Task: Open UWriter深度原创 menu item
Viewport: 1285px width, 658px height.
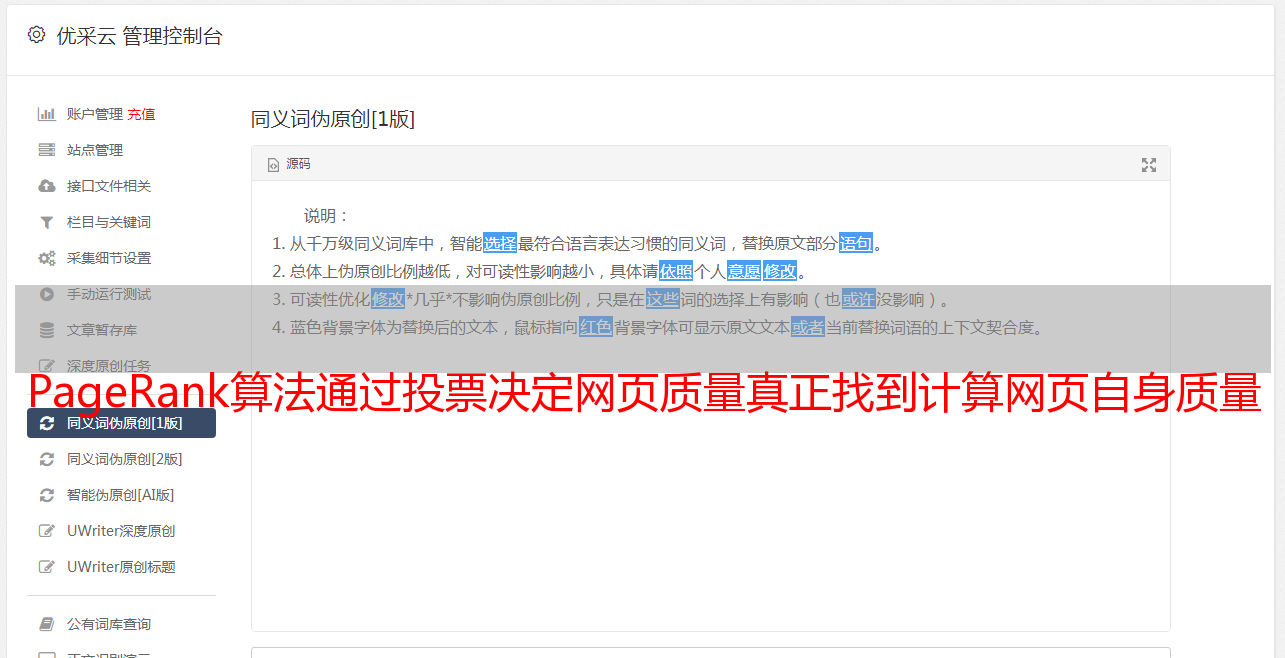Action: pyautogui.click(x=121, y=531)
